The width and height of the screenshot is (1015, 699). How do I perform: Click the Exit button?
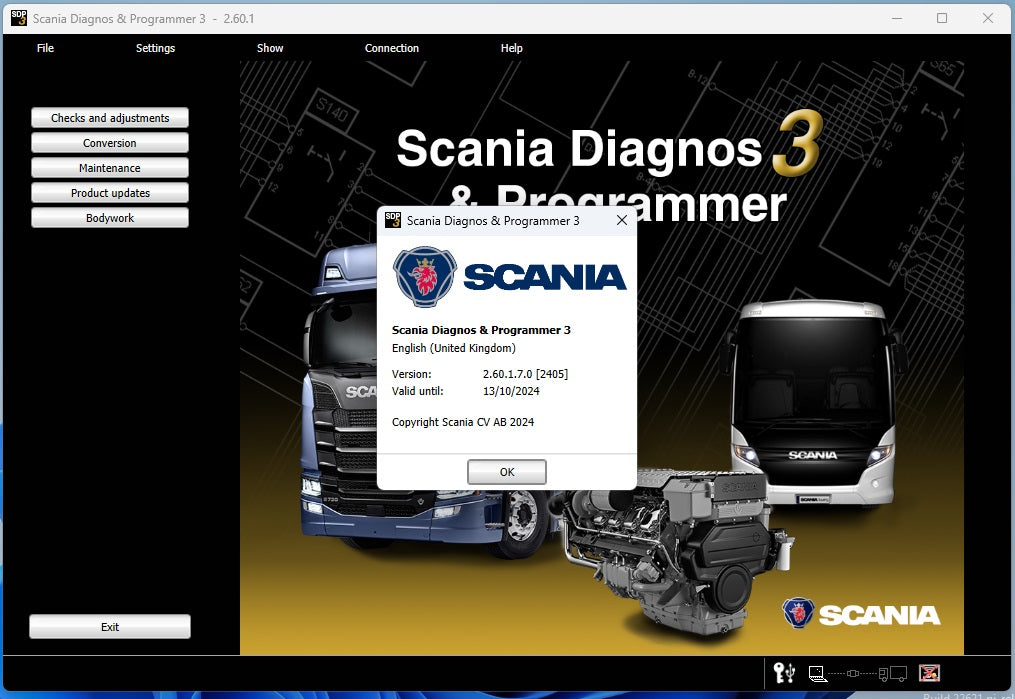(x=110, y=627)
